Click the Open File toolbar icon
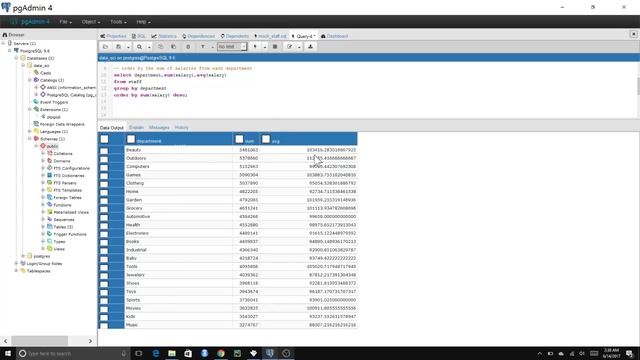640x360 pixels. pyautogui.click(x=105, y=47)
